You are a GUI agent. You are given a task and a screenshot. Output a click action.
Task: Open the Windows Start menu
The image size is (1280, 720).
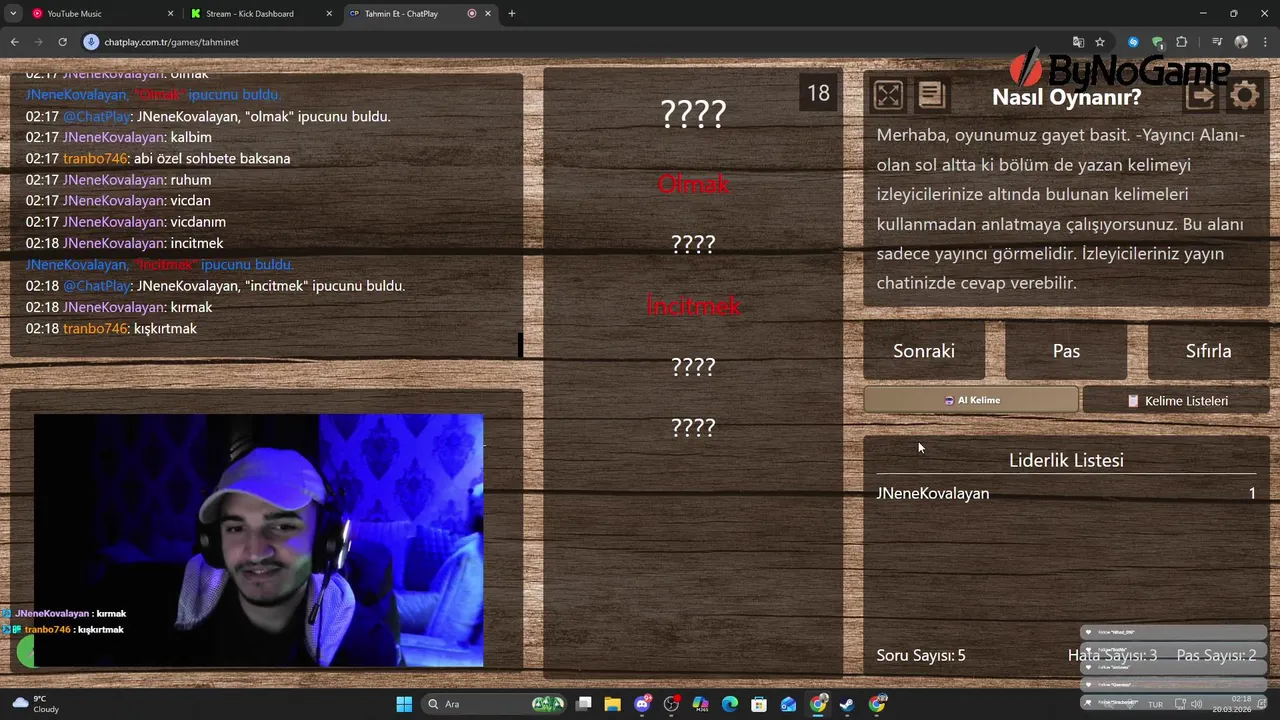tap(404, 704)
